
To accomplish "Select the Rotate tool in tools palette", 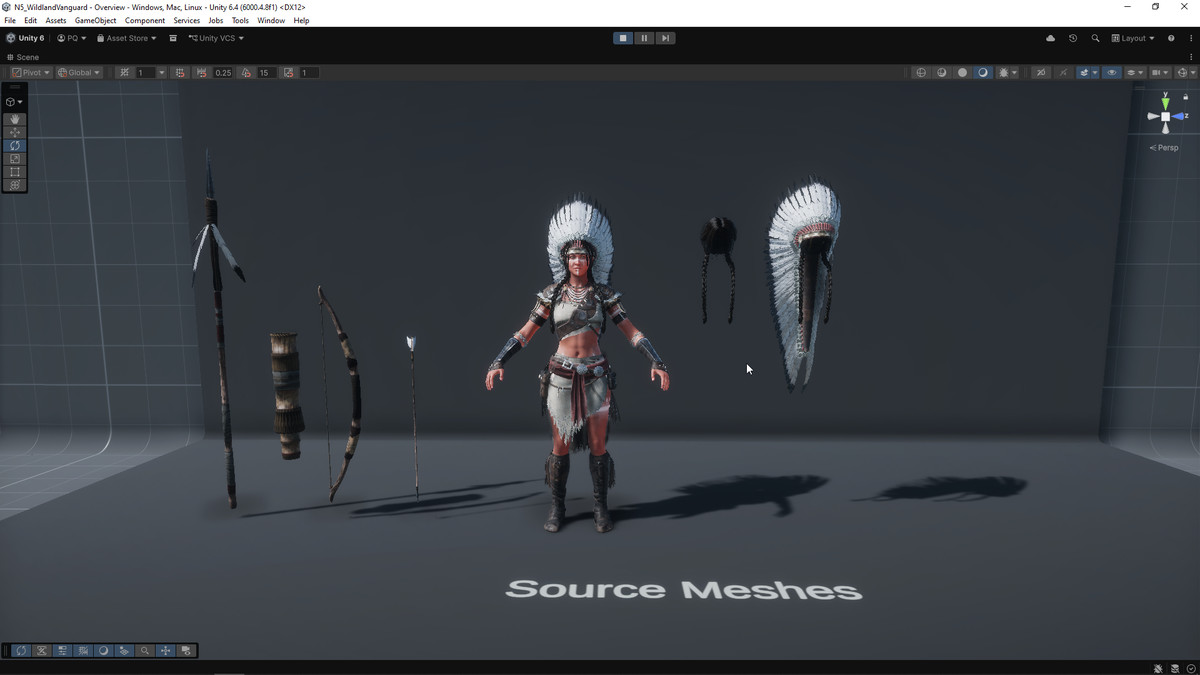I will tap(14, 145).
